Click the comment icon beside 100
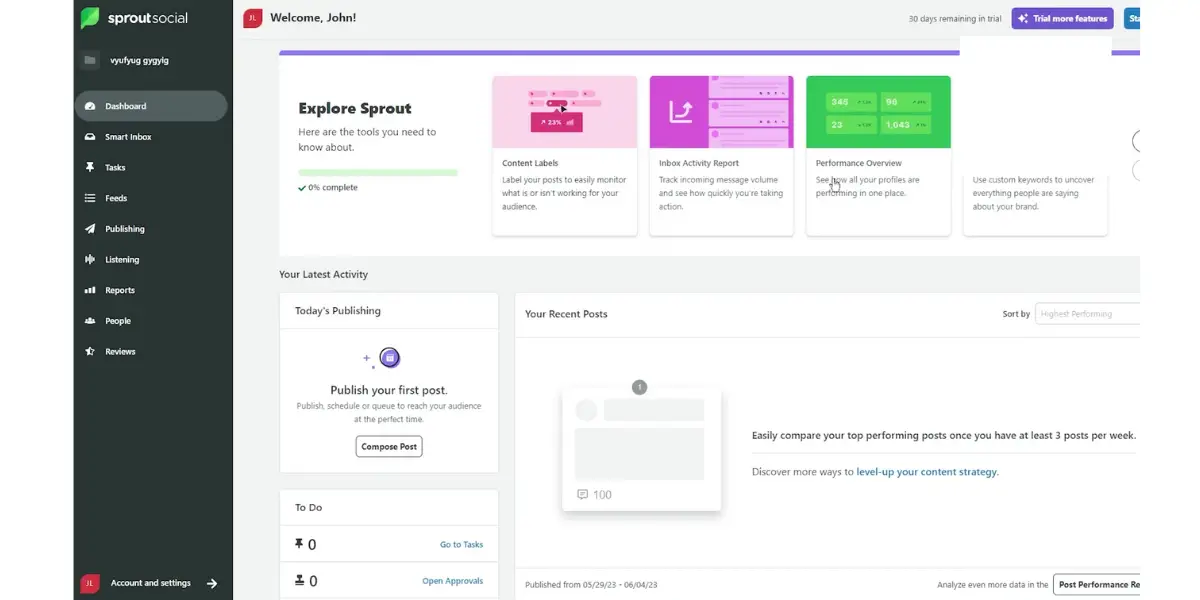The width and height of the screenshot is (1200, 600). (583, 494)
